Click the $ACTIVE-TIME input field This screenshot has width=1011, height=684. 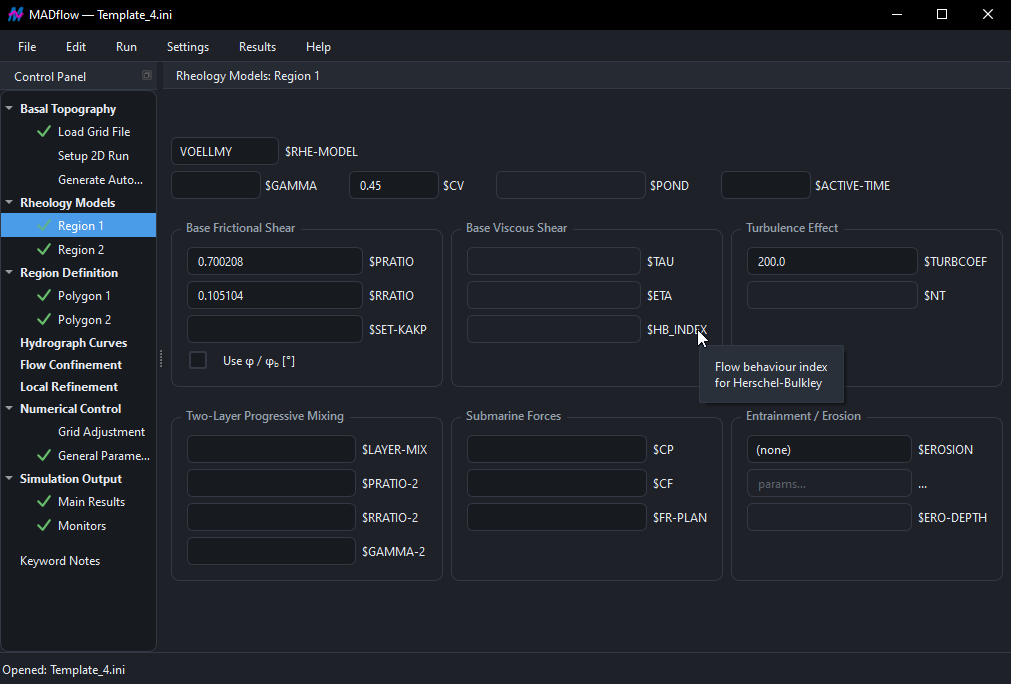766,185
